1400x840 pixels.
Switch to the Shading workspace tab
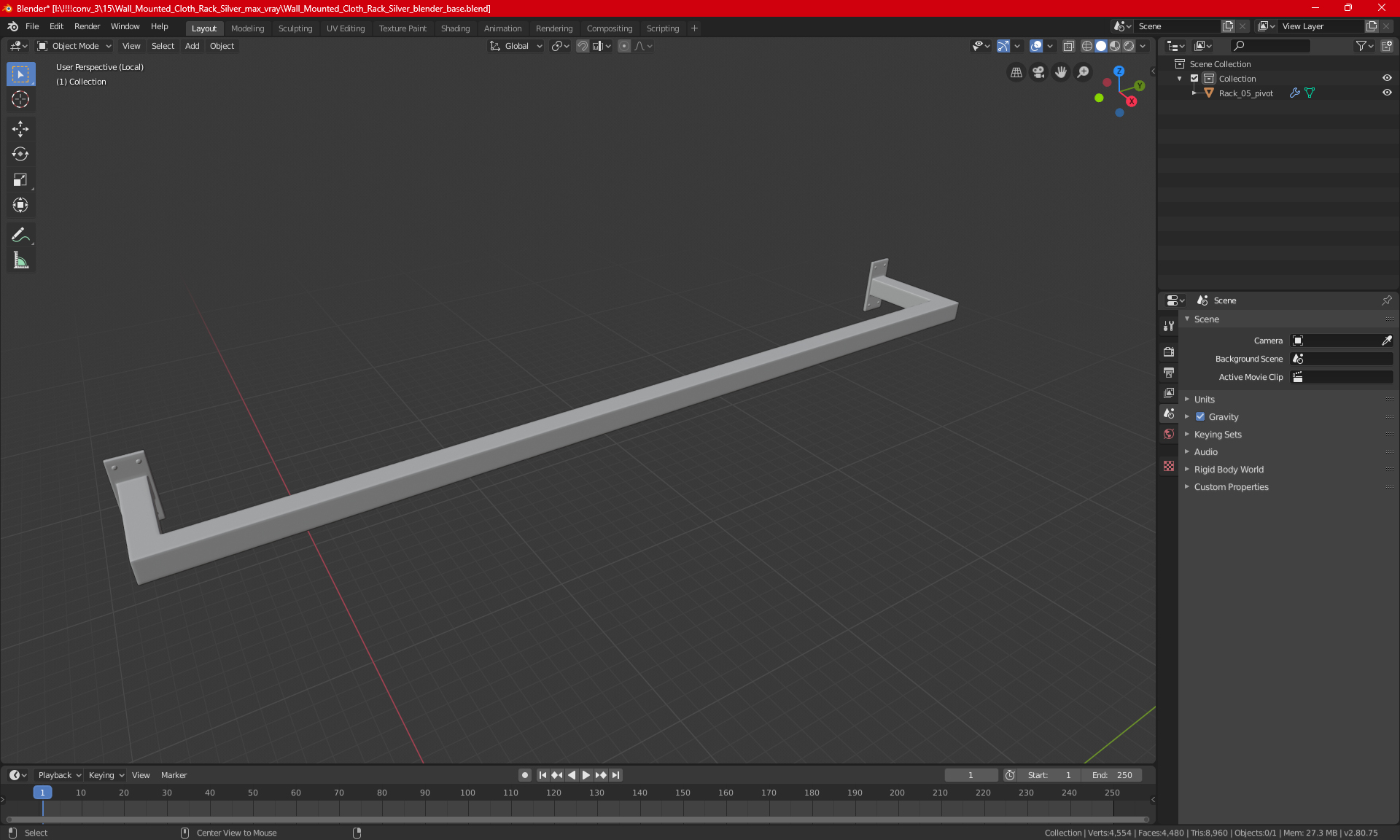point(455,28)
